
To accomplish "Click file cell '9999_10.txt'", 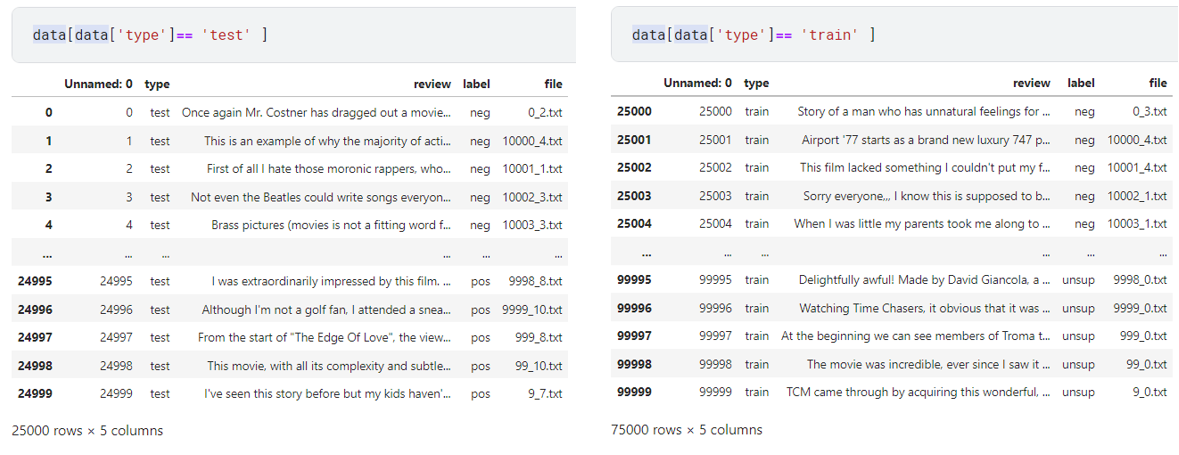I will point(532,309).
